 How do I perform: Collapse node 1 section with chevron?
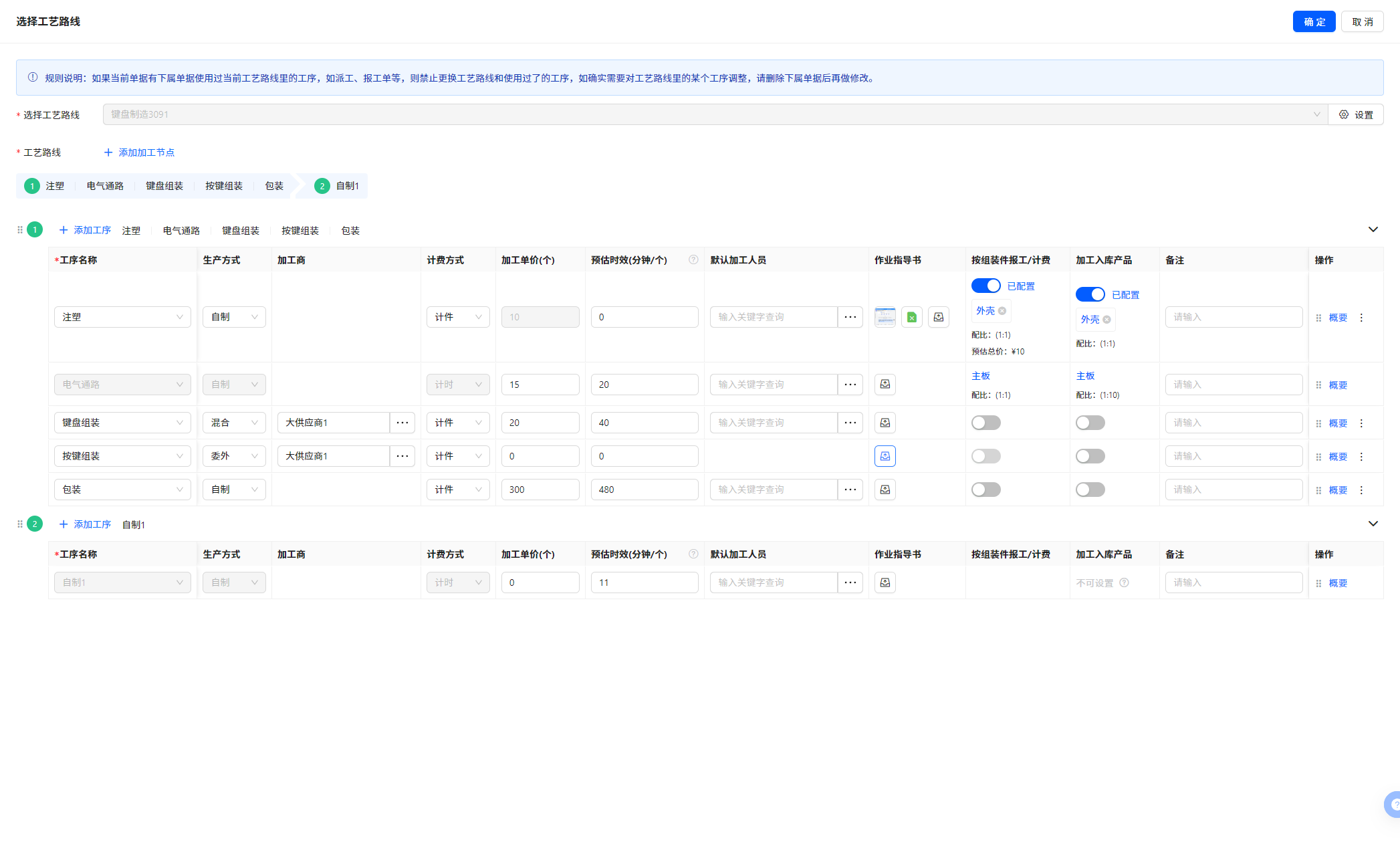[x=1373, y=229]
